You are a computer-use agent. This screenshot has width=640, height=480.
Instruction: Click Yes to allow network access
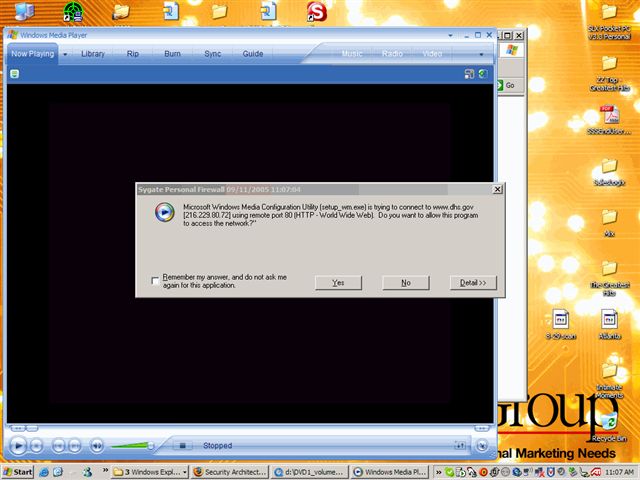pyautogui.click(x=338, y=283)
